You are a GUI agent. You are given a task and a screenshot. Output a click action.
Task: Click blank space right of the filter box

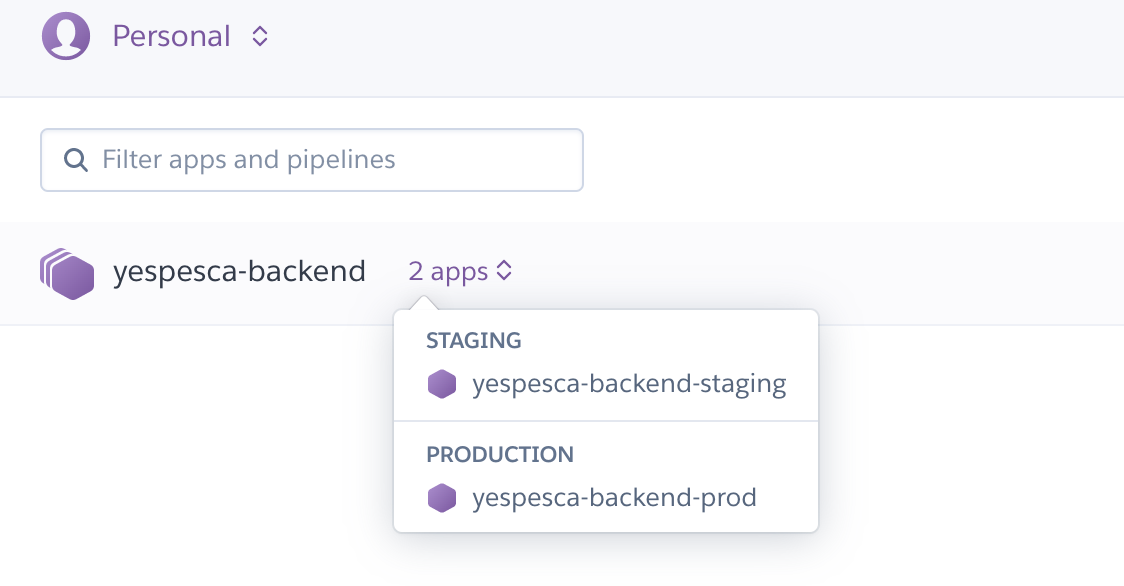850,160
